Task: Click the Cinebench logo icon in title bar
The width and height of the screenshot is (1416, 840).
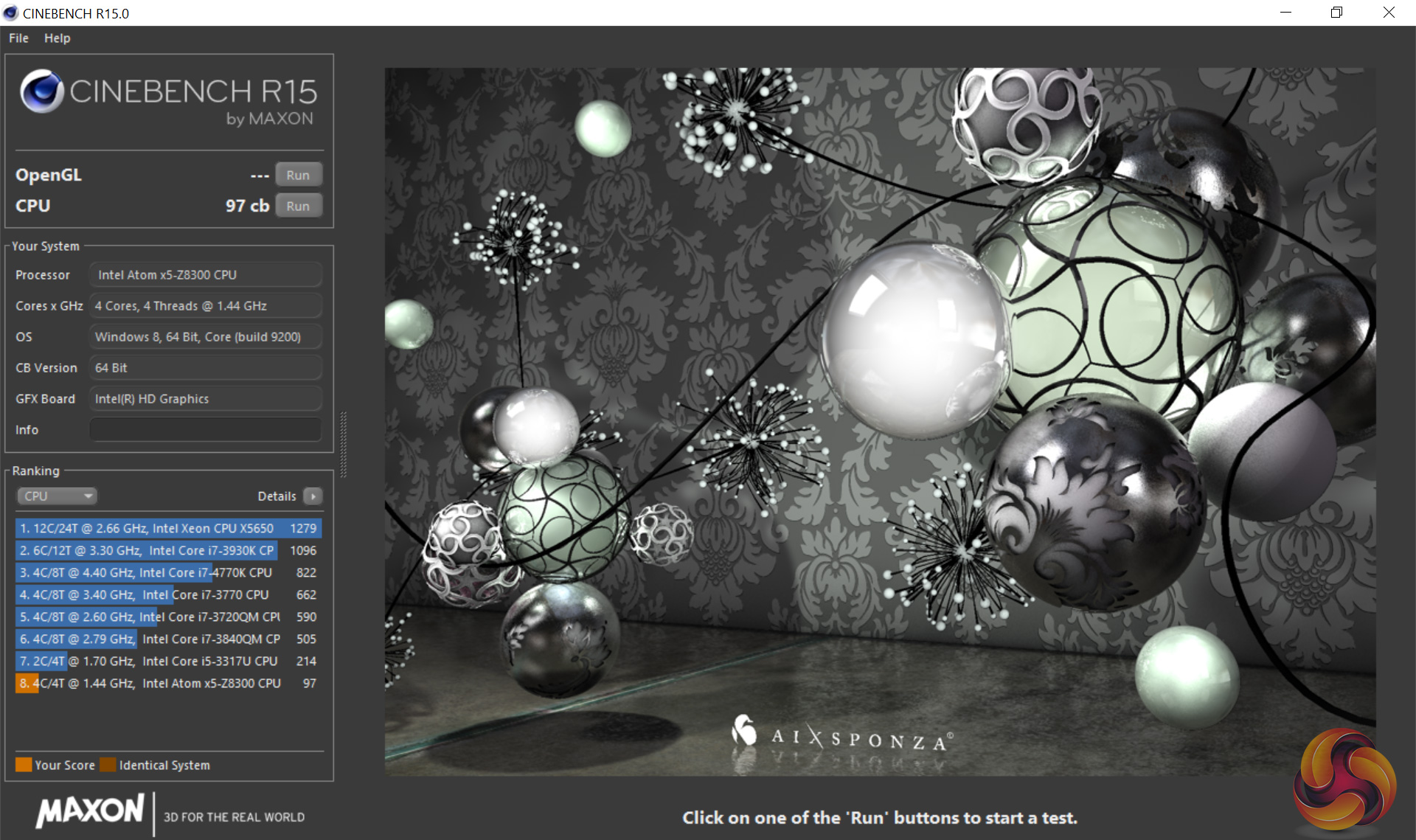Action: [10, 13]
